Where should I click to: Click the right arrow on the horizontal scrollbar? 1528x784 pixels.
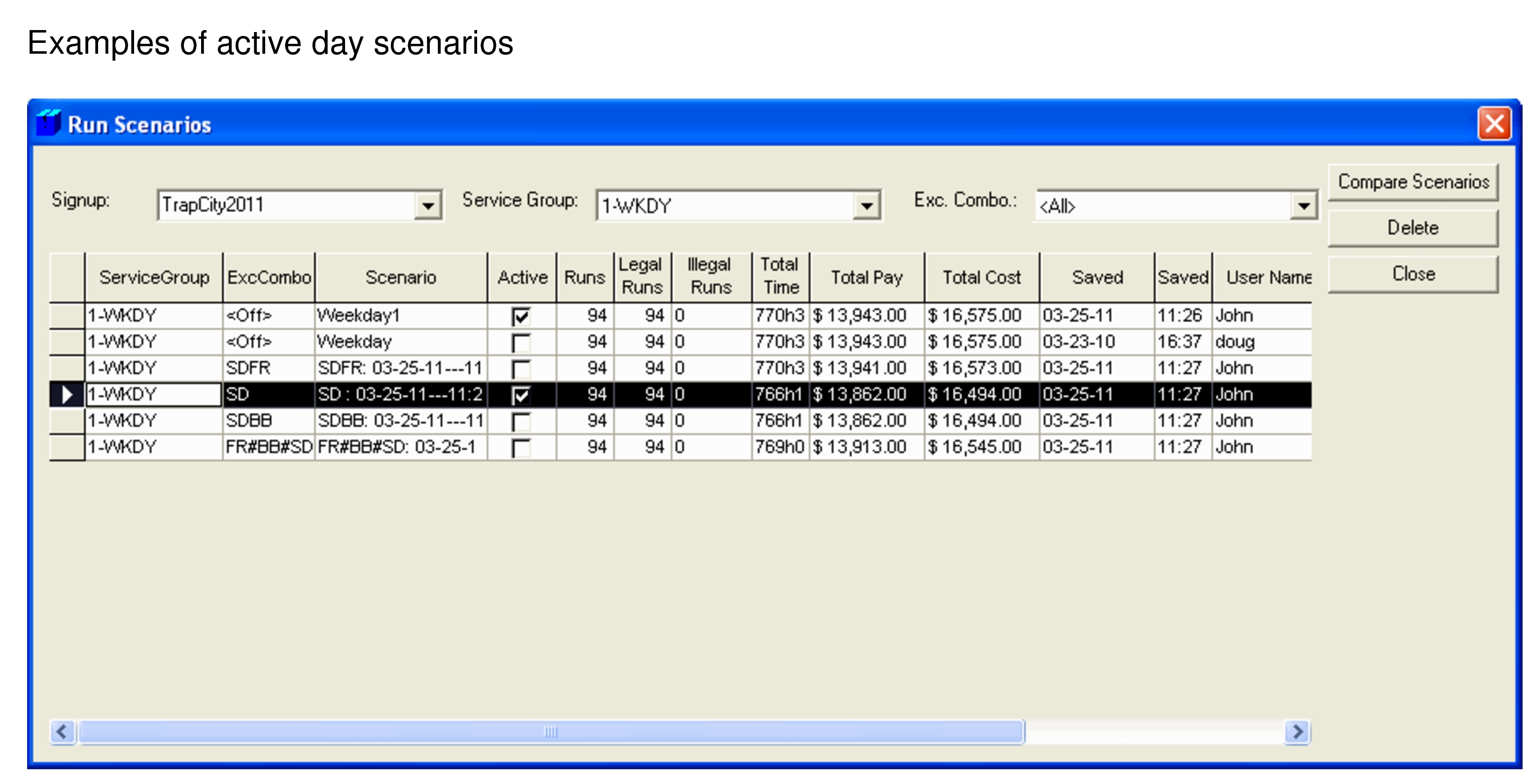point(1298,732)
